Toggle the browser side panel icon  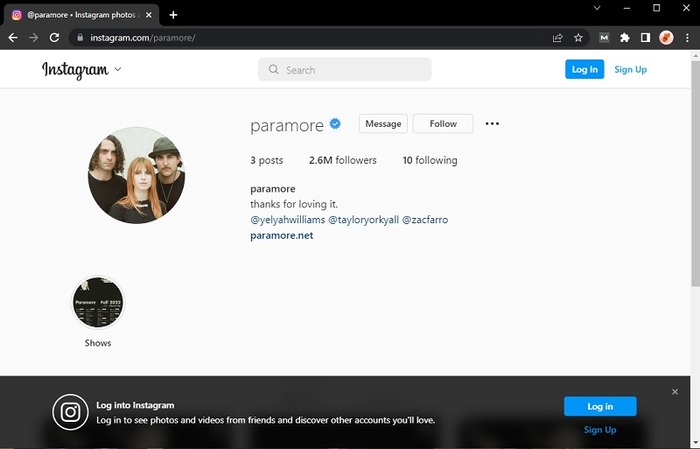(645, 38)
